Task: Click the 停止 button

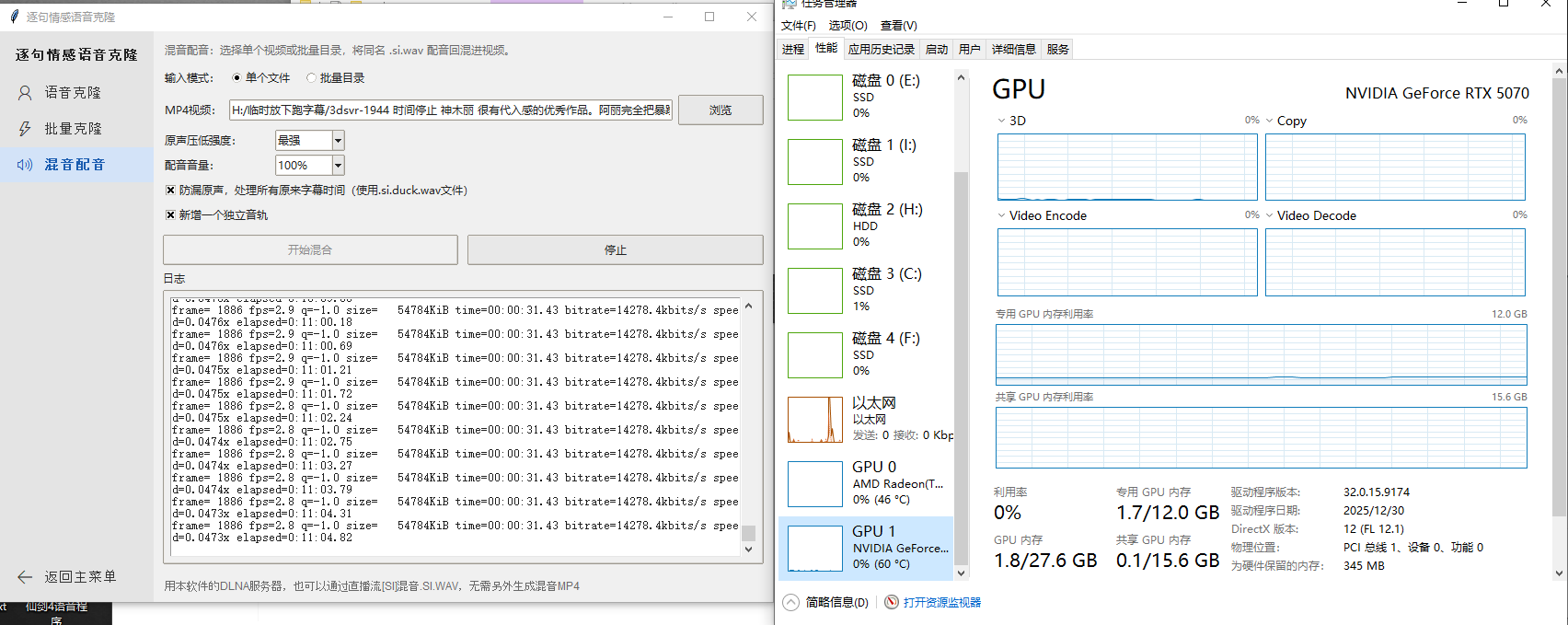Action: pyautogui.click(x=616, y=249)
